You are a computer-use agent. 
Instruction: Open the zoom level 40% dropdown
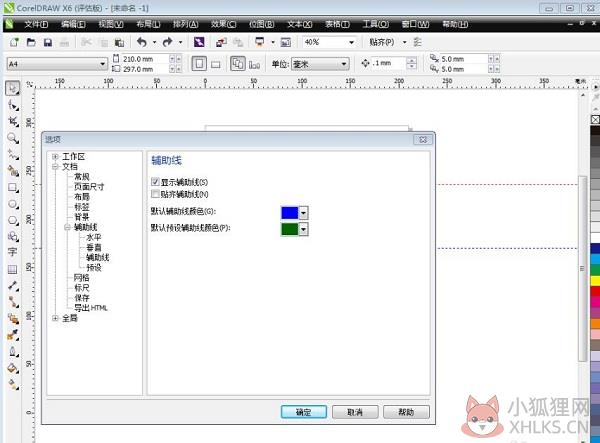(x=351, y=42)
